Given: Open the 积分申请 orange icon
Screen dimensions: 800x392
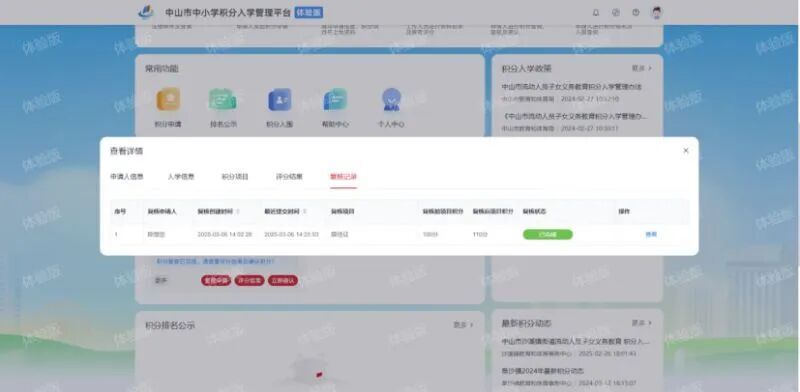Looking at the screenshot, I should 168,100.
